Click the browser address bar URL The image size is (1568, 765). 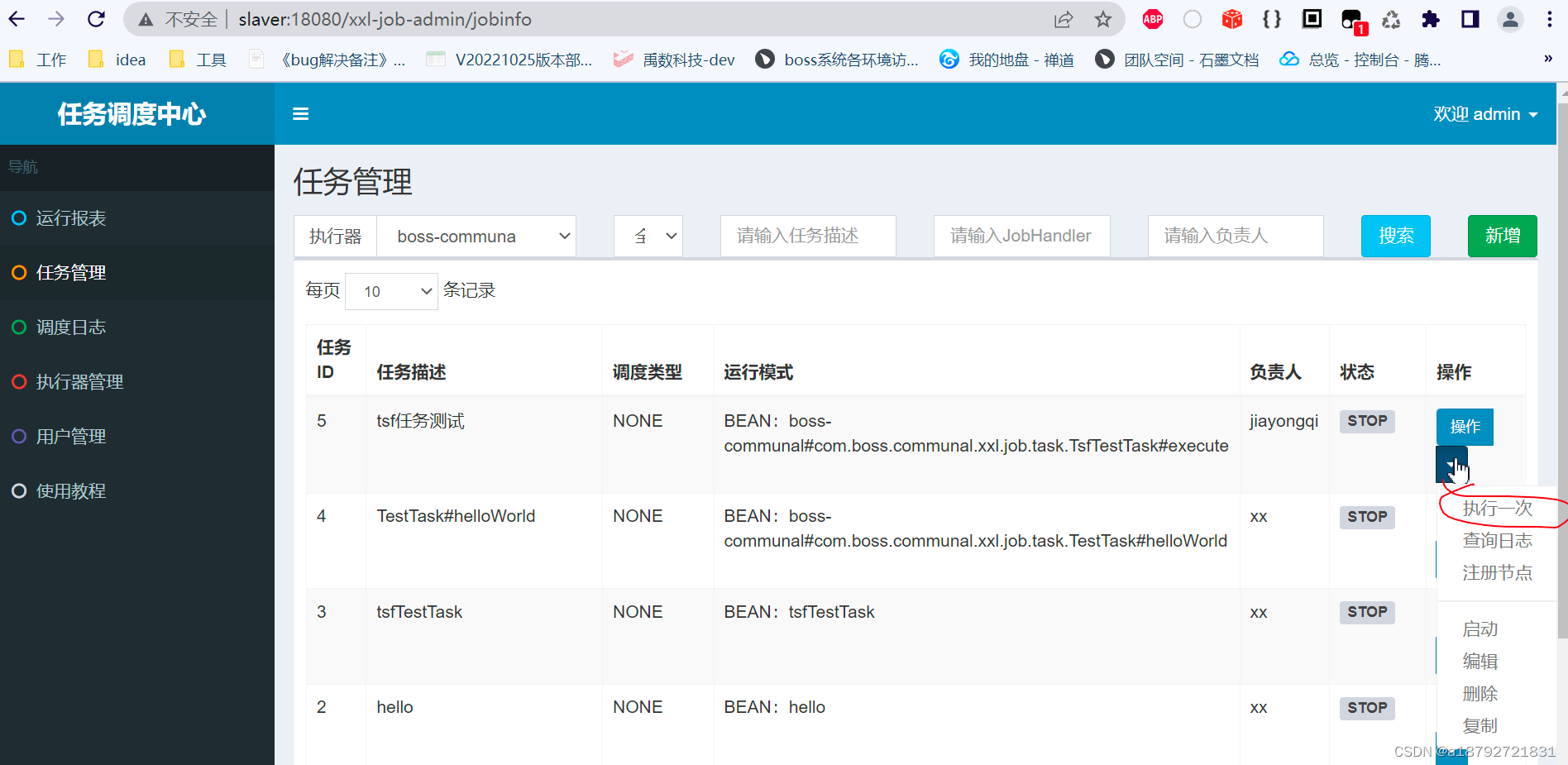point(385,20)
